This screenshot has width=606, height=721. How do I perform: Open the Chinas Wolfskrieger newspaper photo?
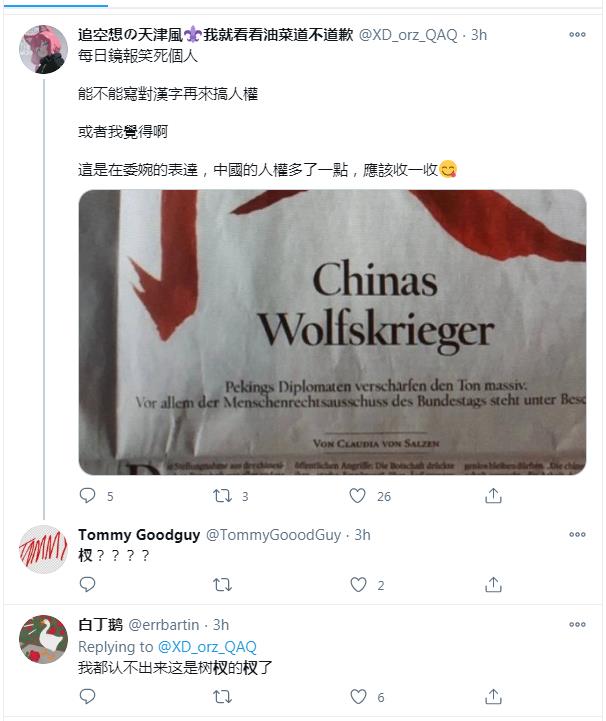pyautogui.click(x=332, y=332)
